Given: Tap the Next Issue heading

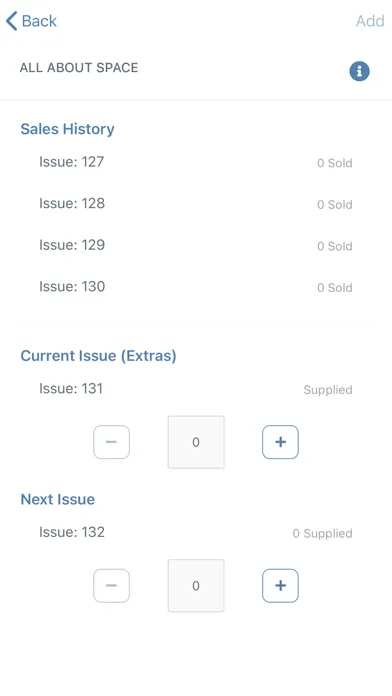Looking at the screenshot, I should click(x=58, y=499).
